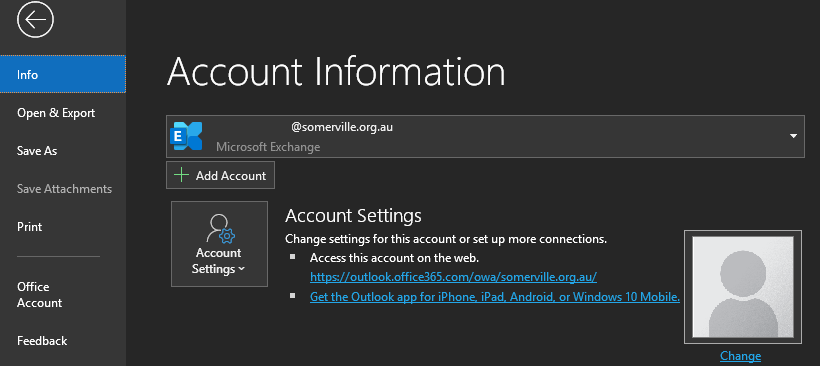820x366 pixels.
Task: Open the outlook.office365.com OWA link
Action: tap(453, 277)
